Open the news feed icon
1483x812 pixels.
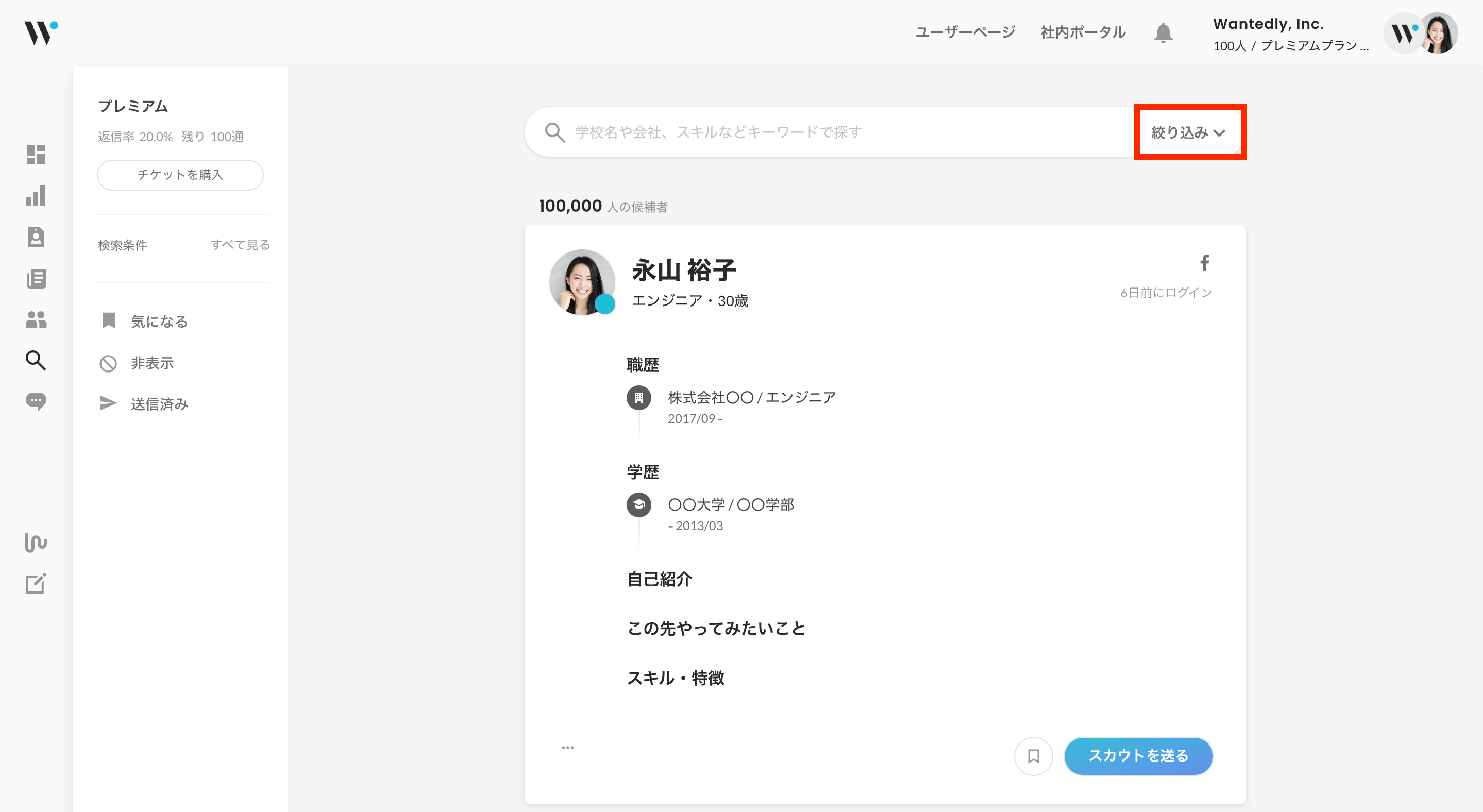(36, 279)
